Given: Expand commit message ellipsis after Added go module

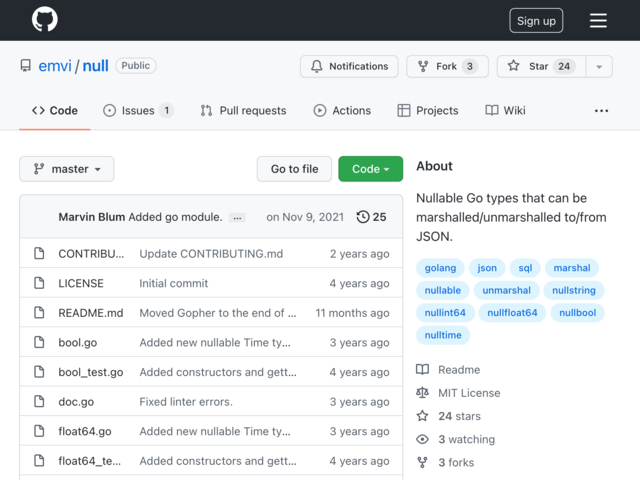Looking at the screenshot, I should 237,218.
